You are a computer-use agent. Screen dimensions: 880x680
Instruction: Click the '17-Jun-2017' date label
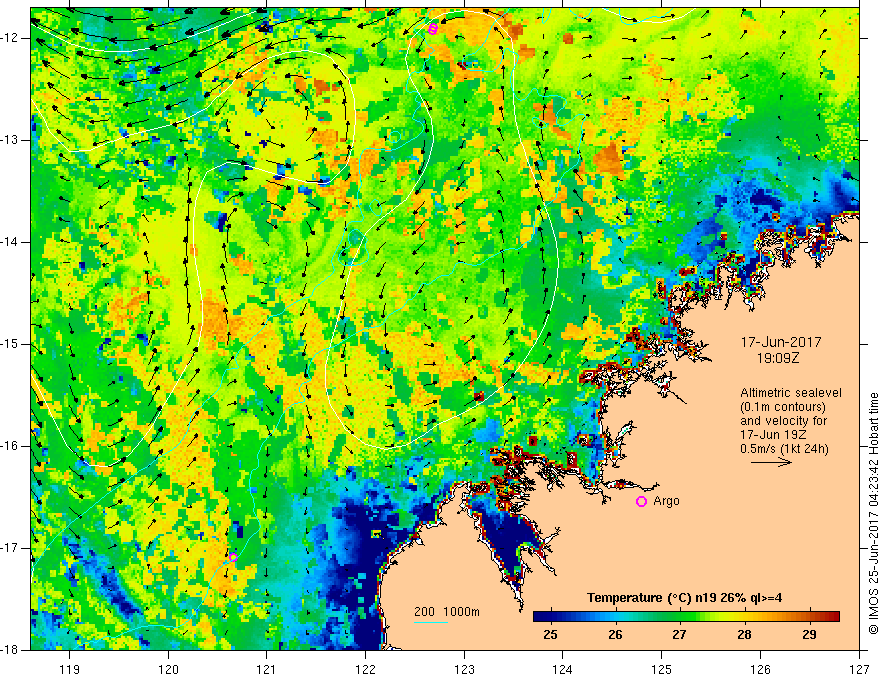coord(781,342)
